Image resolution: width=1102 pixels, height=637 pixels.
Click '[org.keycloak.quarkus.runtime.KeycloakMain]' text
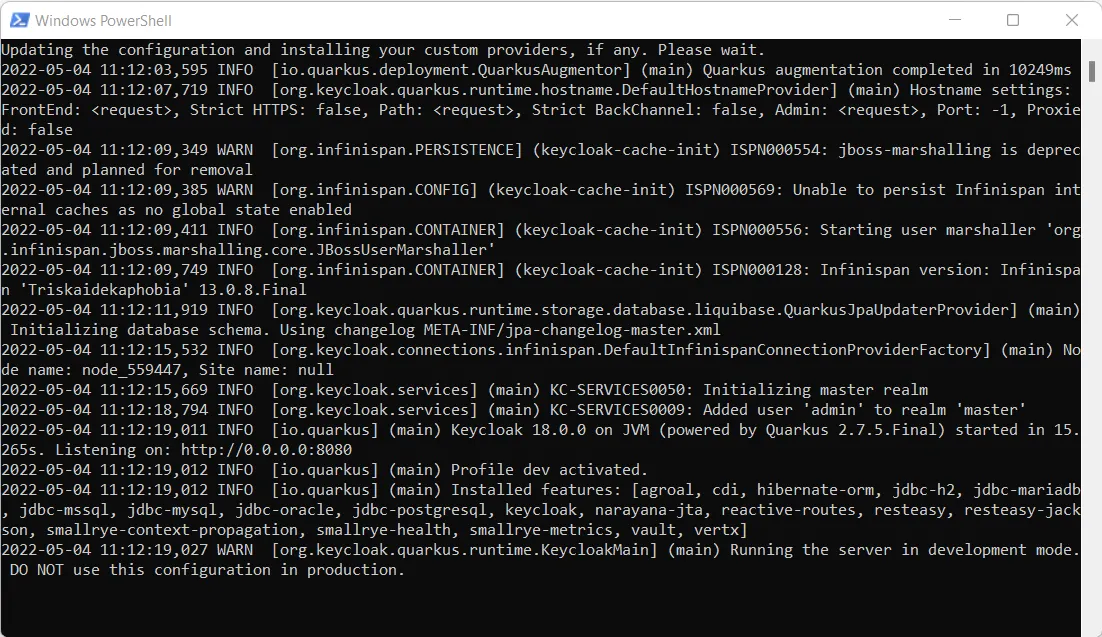pos(465,551)
